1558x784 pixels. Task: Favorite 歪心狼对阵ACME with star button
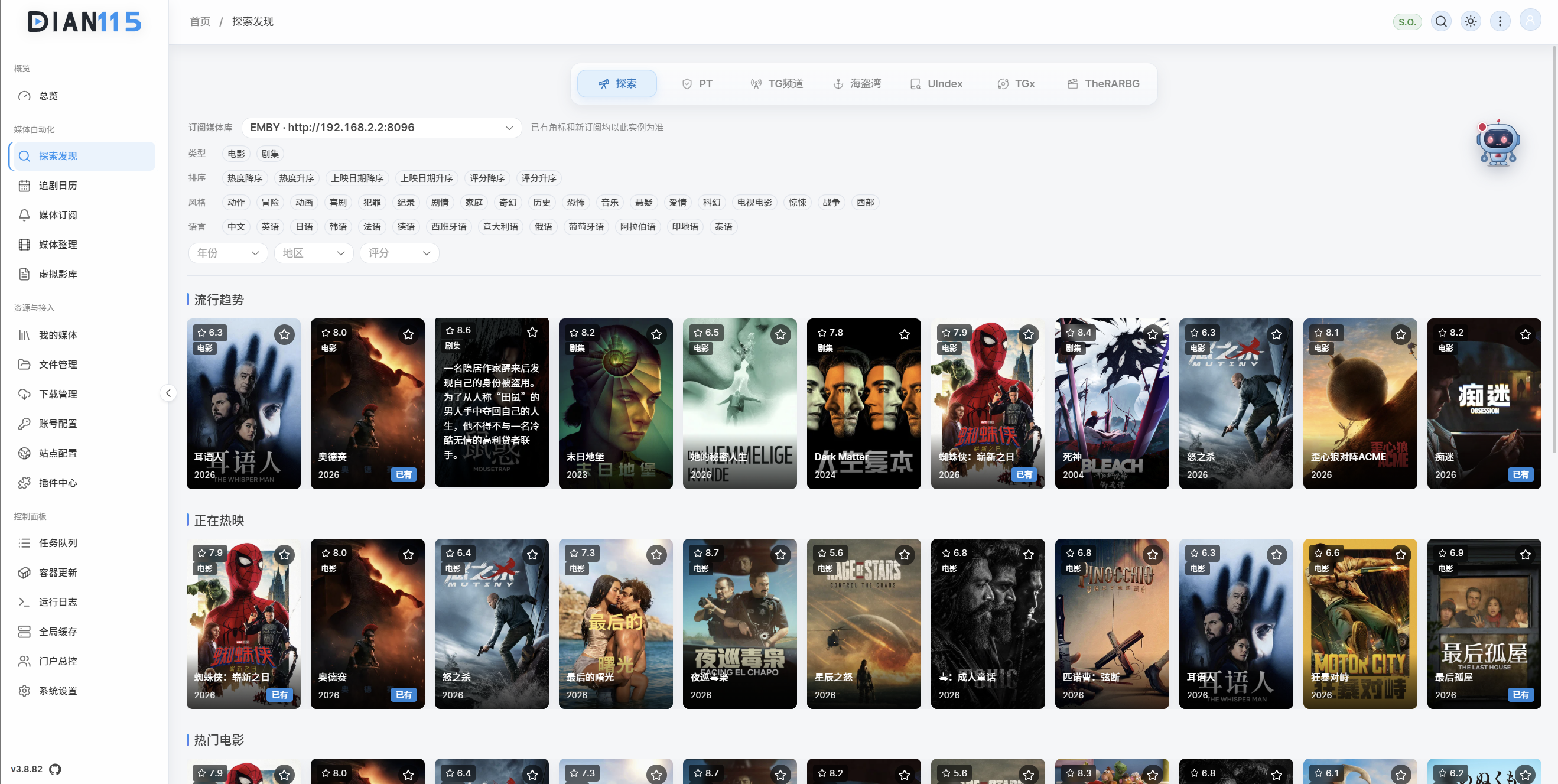coord(1401,334)
